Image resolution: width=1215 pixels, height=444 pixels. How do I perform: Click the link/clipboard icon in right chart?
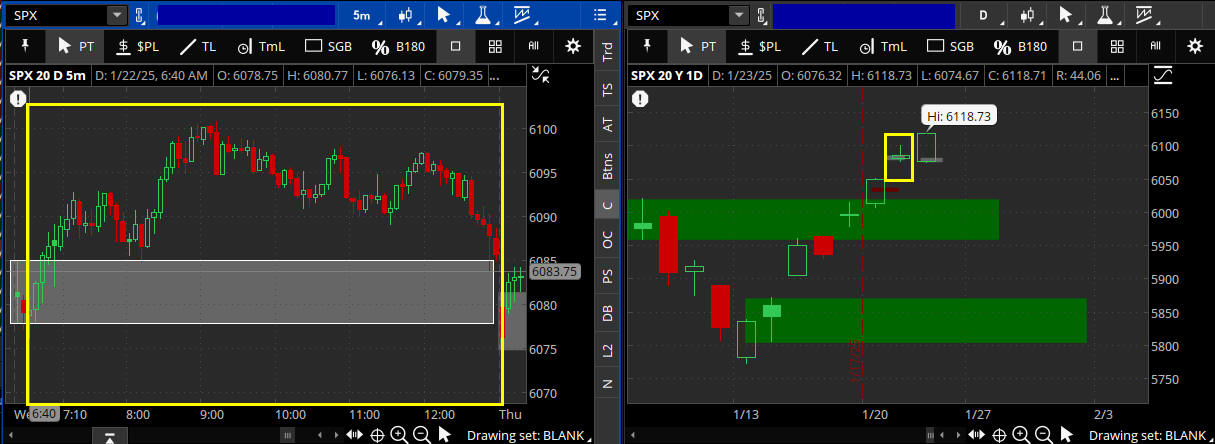(762, 15)
